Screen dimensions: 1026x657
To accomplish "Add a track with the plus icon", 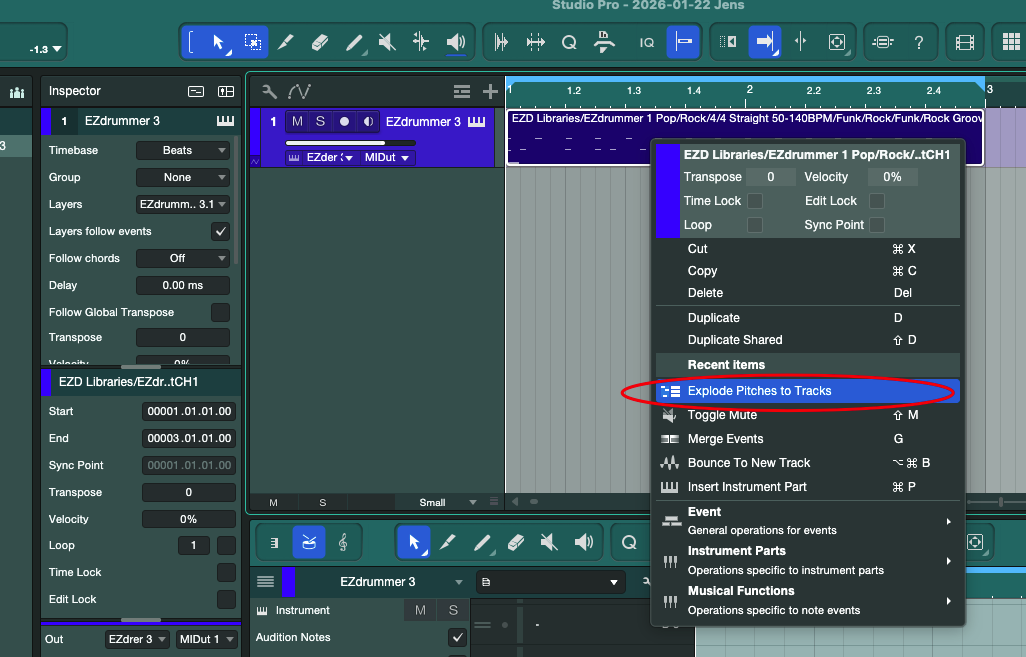I will tap(490, 91).
